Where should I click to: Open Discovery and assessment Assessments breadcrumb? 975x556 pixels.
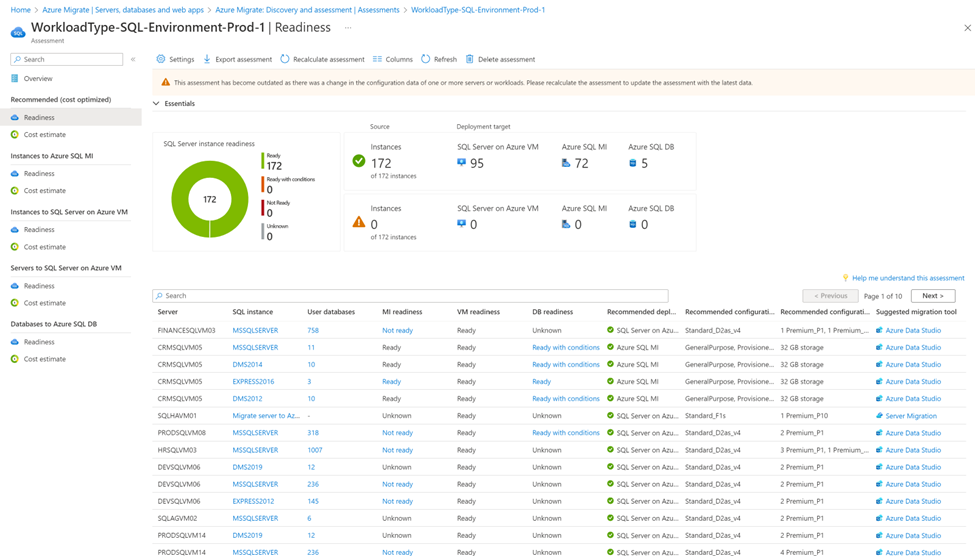tap(307, 10)
